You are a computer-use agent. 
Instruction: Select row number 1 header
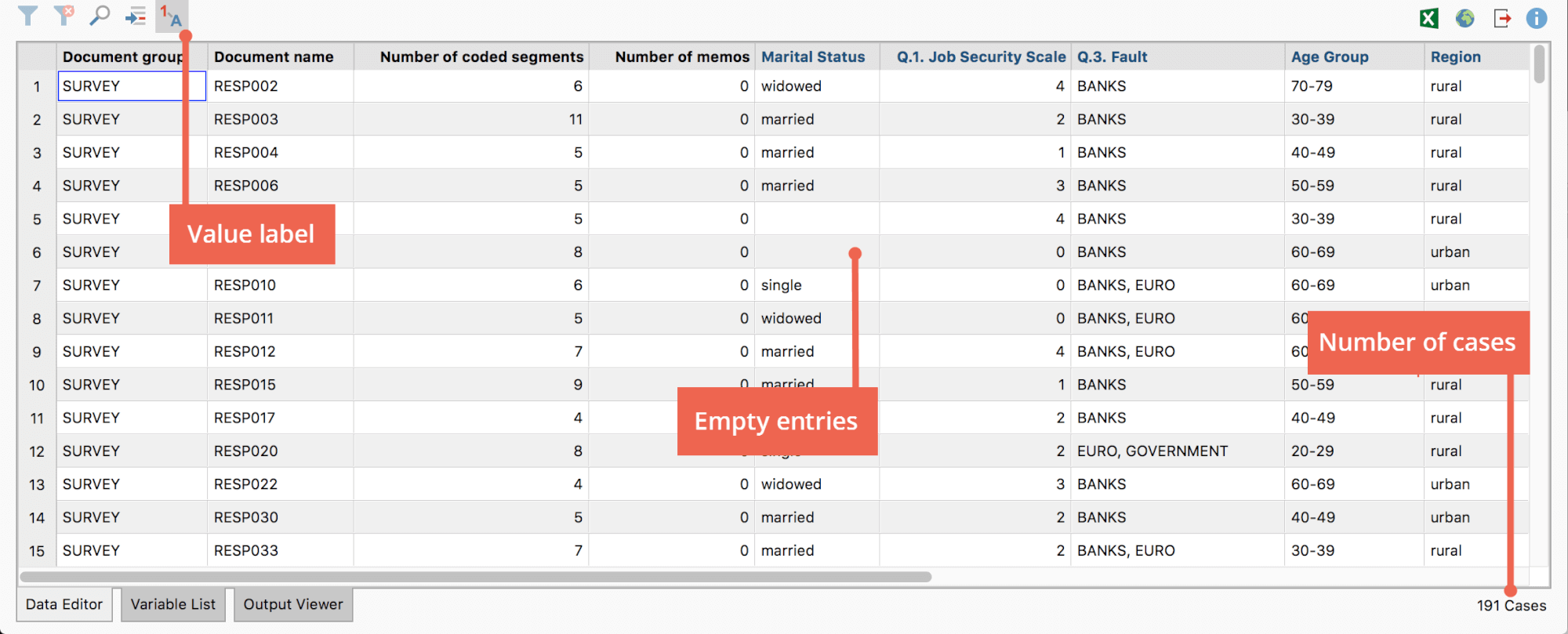click(37, 86)
